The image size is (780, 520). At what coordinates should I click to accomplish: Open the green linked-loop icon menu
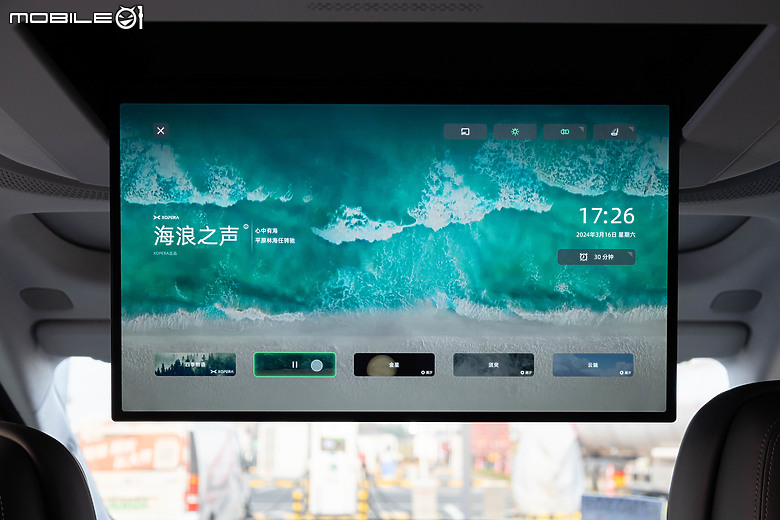565,131
